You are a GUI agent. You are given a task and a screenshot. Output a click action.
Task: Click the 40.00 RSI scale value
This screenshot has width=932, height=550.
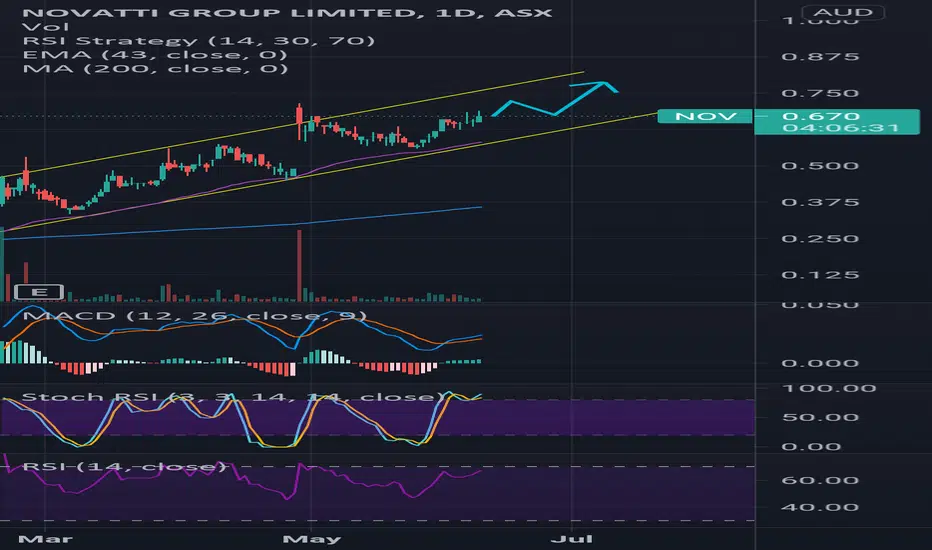pos(820,508)
